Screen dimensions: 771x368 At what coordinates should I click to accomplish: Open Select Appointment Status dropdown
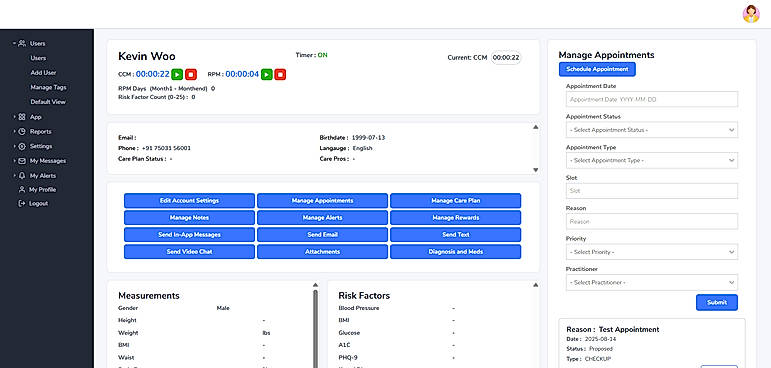(x=652, y=130)
